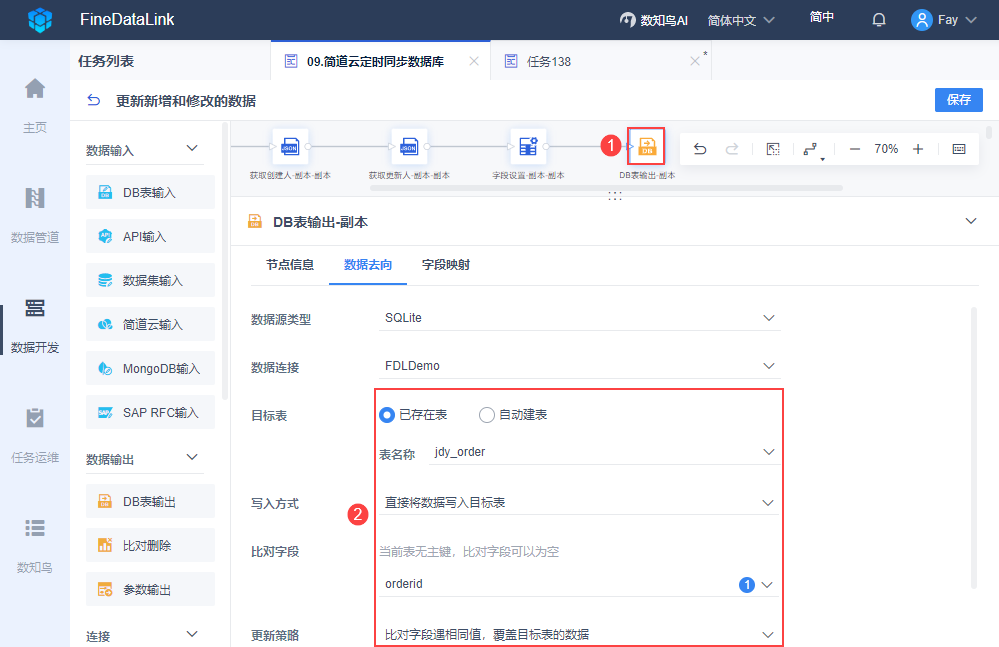Add an API输入 node
999x647 pixels.
(x=150, y=236)
